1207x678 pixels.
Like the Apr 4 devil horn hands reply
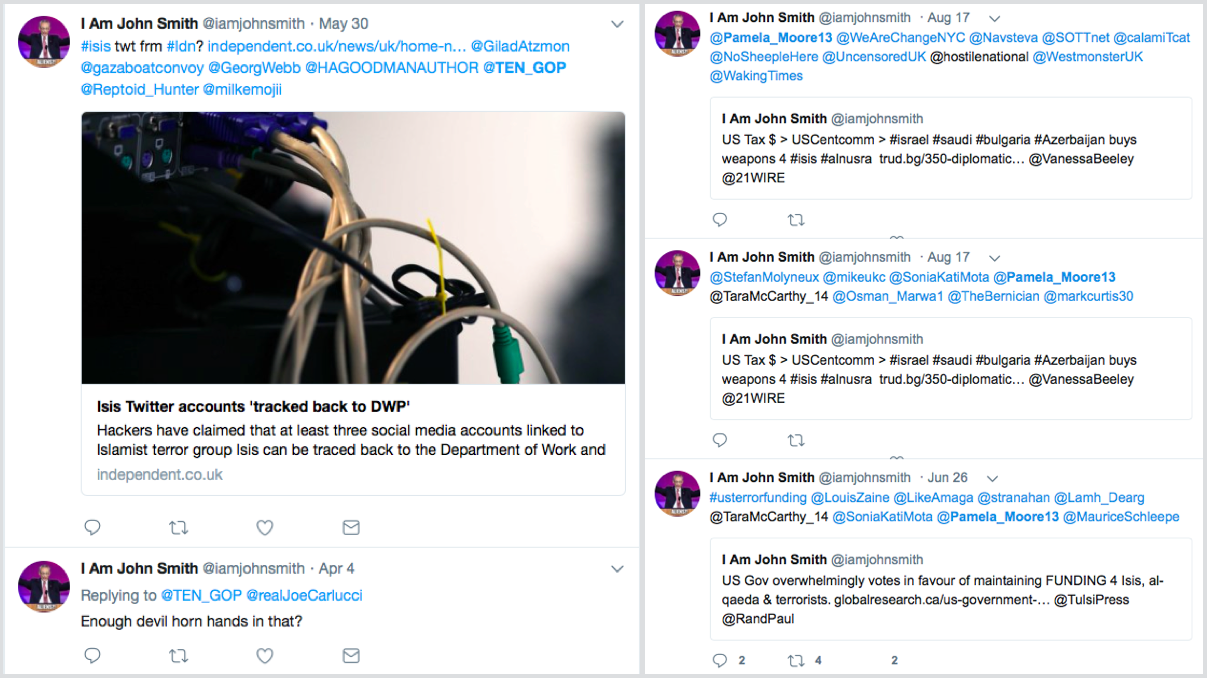[265, 656]
